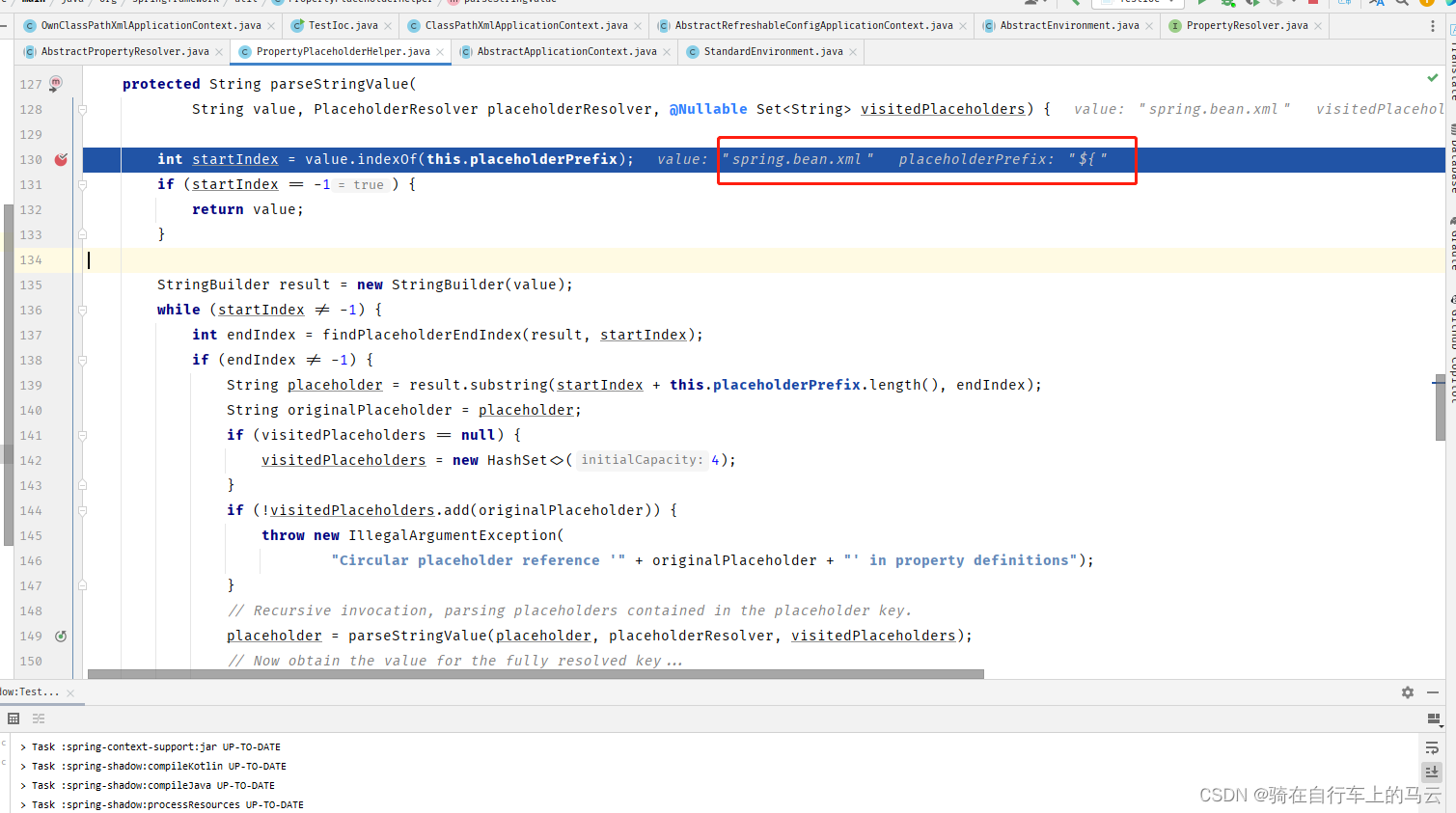Image resolution: width=1456 pixels, height=813 pixels.
Task: Click the table view icon in run panel
Action: [14, 718]
